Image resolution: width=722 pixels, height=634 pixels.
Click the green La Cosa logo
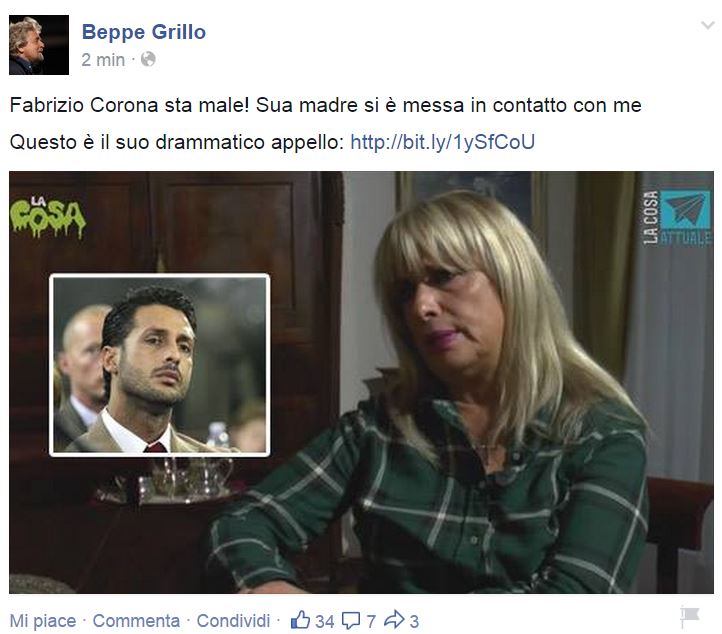pos(48,217)
